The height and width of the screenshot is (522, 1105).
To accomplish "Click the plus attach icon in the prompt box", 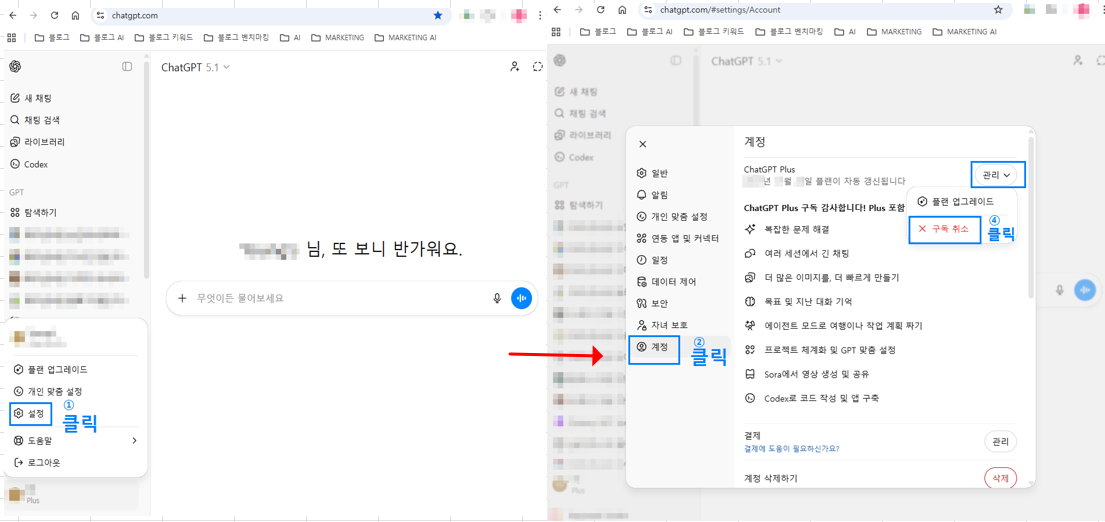I will 183,298.
